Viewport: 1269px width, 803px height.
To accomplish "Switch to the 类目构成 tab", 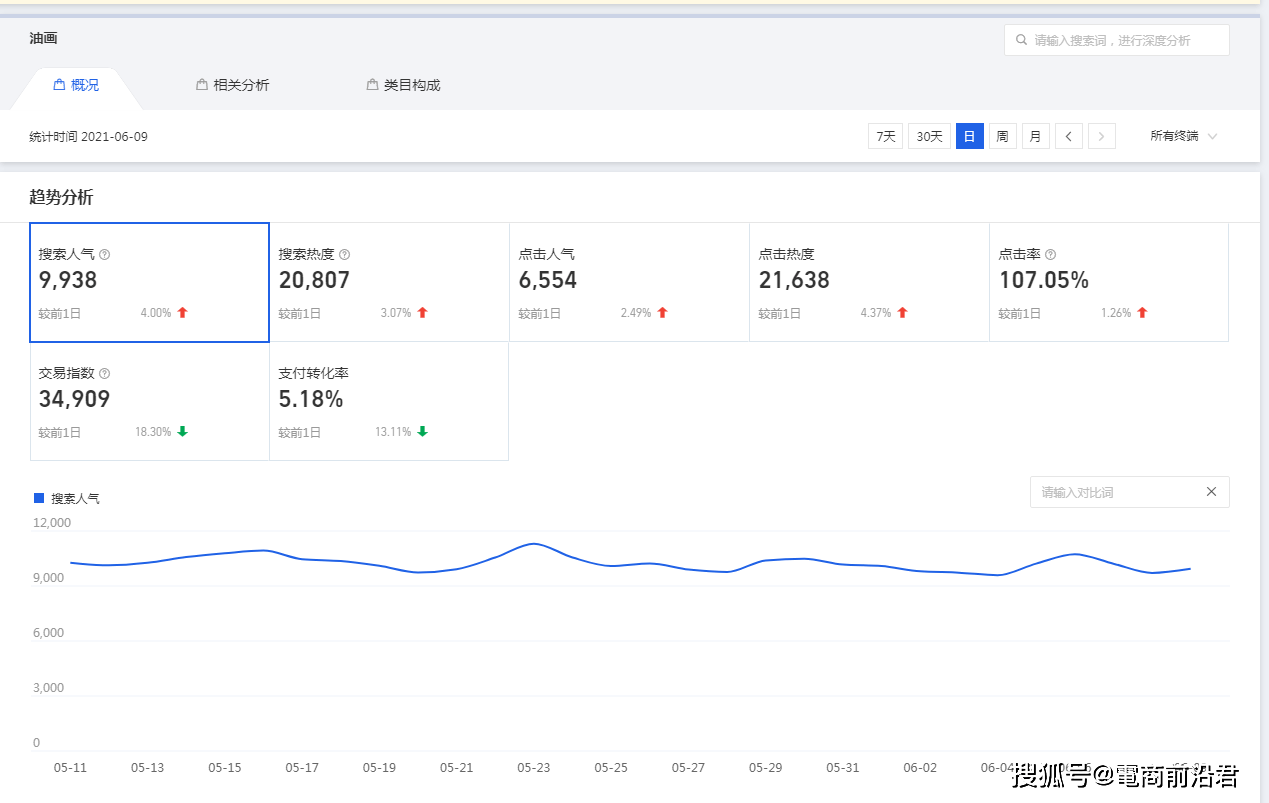I will 403,85.
